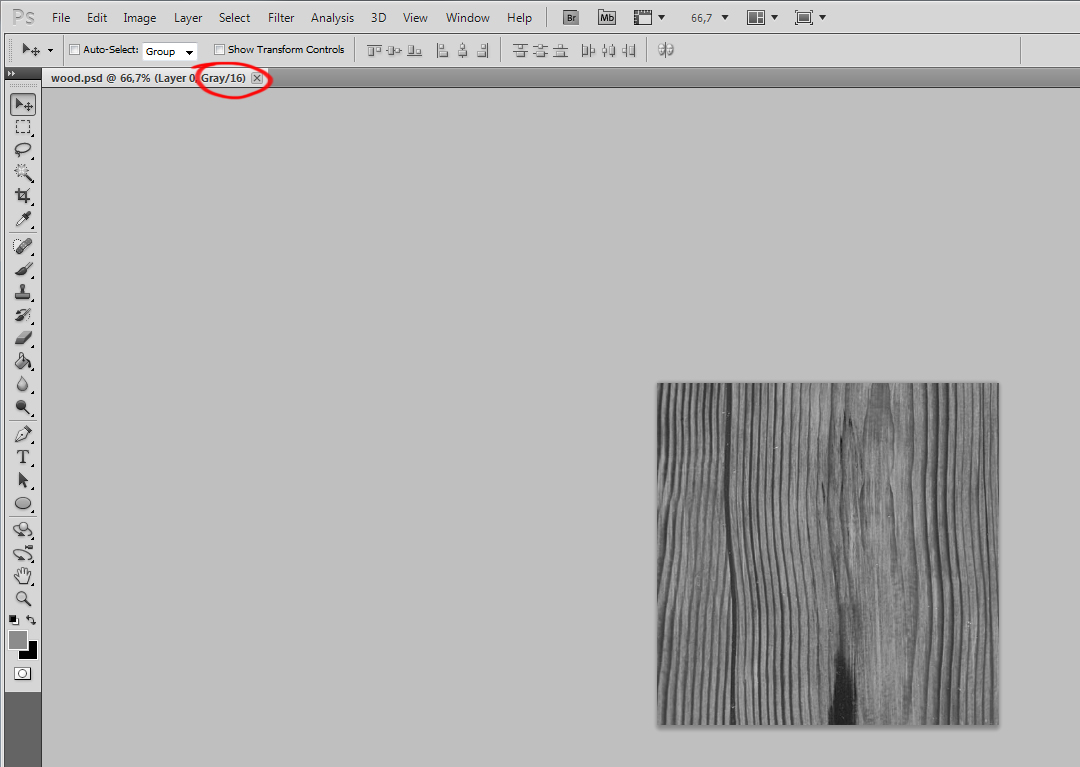Distribute left edges of layers
Image resolution: width=1080 pixels, height=767 pixels.
[x=588, y=50]
